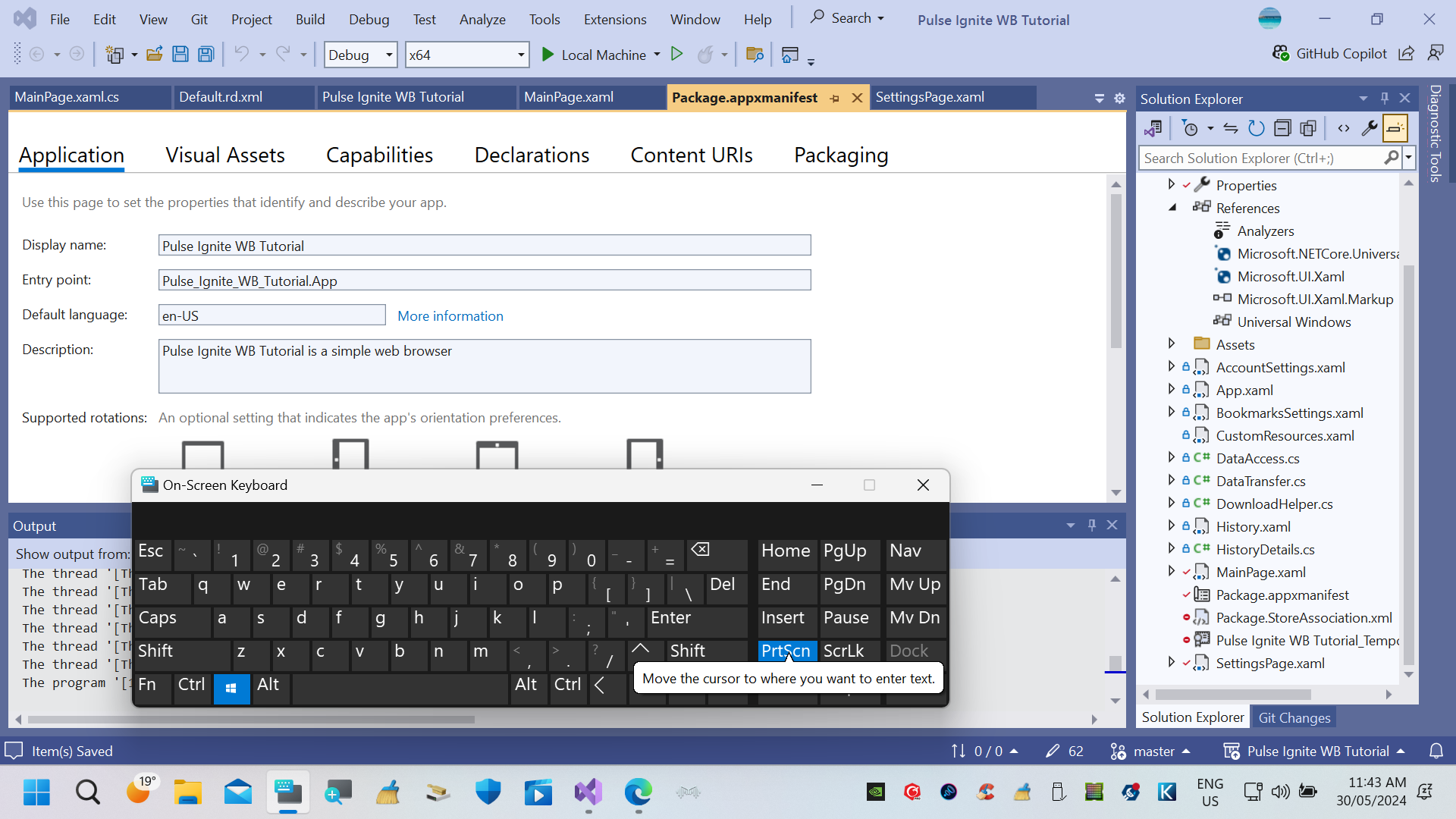
Task: Click the Save All toolbar icon
Action: (x=206, y=55)
